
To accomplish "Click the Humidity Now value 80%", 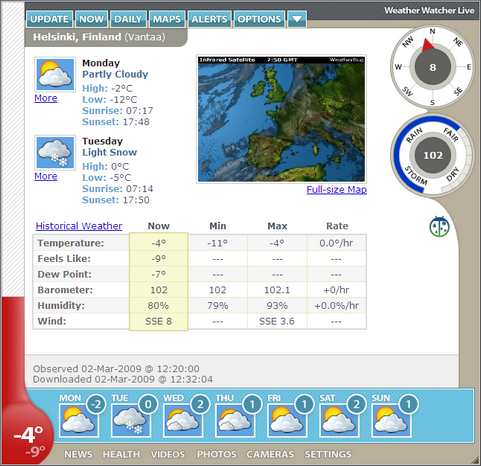I will coord(159,306).
